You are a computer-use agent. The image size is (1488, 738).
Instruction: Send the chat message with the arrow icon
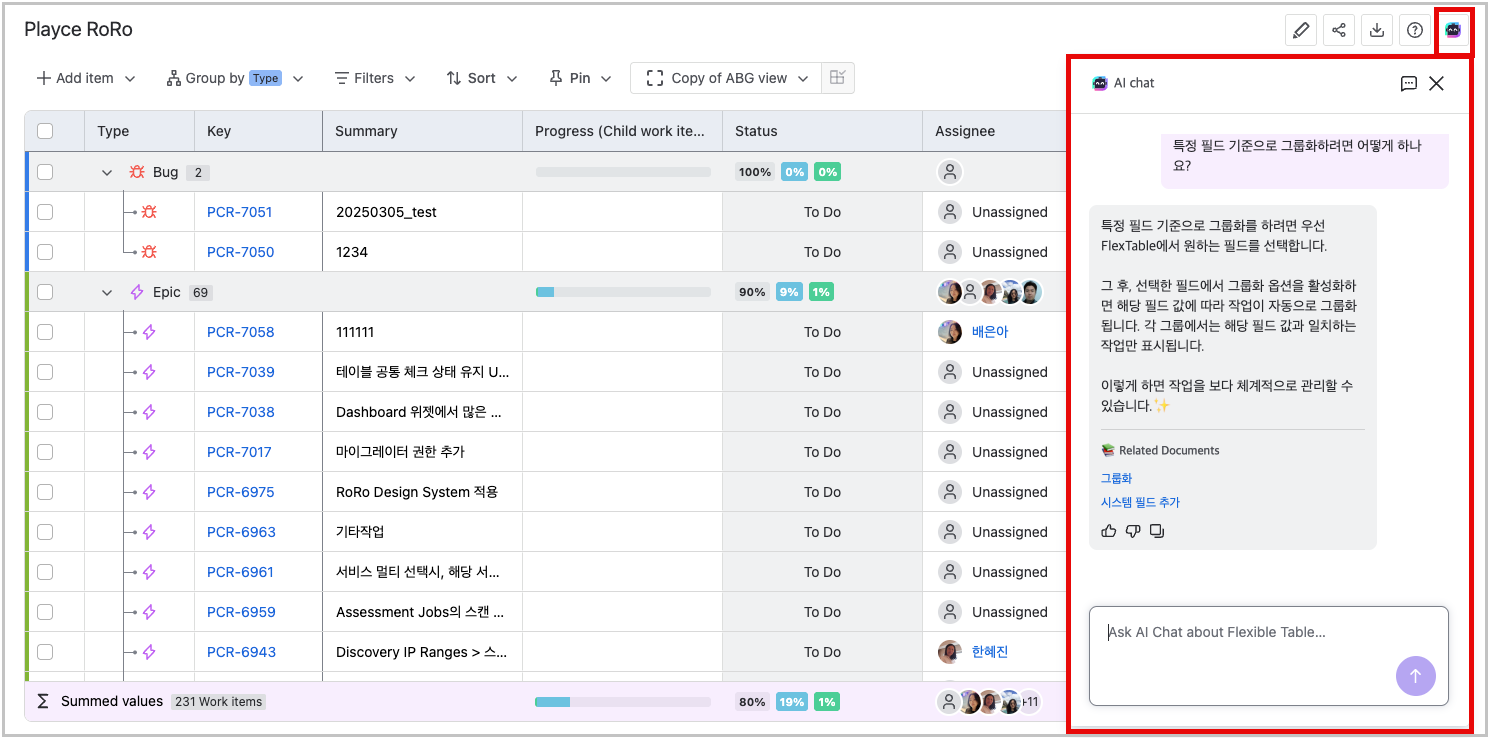click(x=1416, y=676)
